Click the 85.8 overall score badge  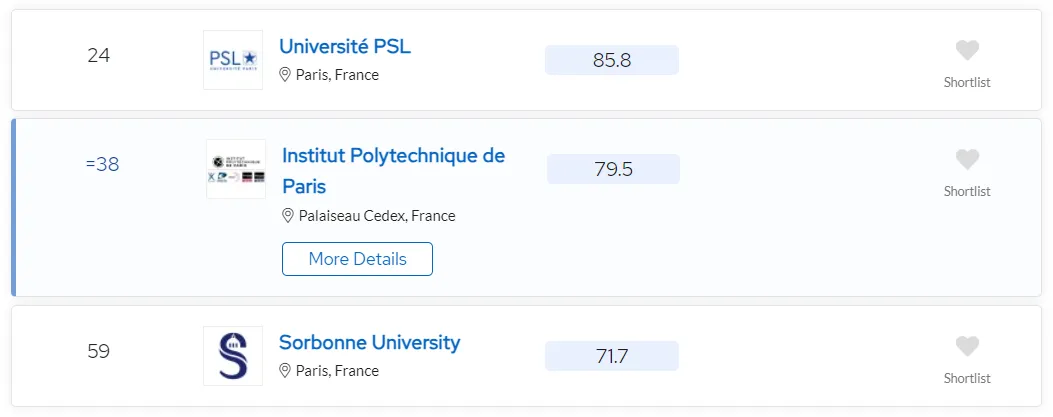click(612, 60)
